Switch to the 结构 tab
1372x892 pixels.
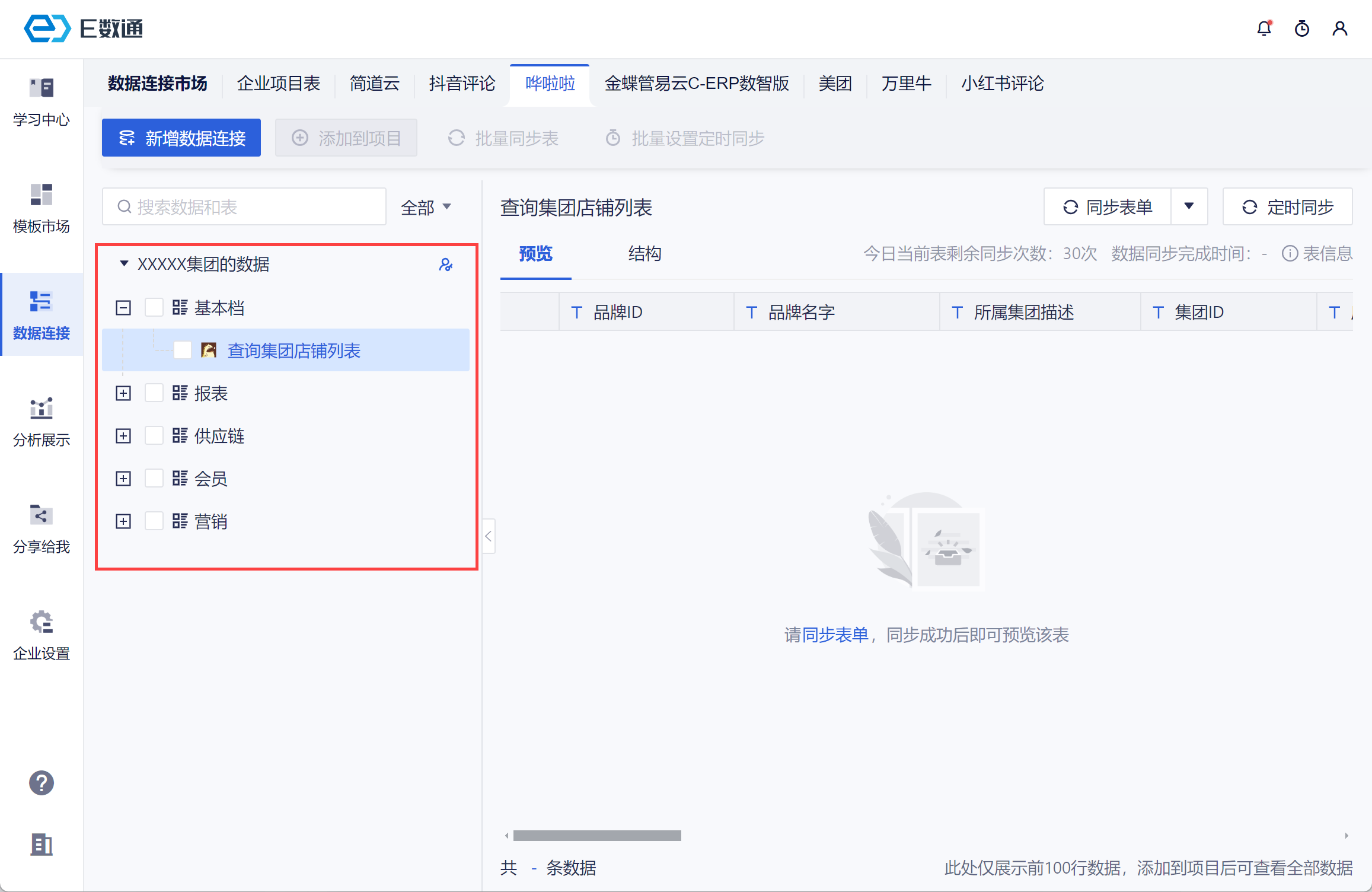(x=644, y=254)
